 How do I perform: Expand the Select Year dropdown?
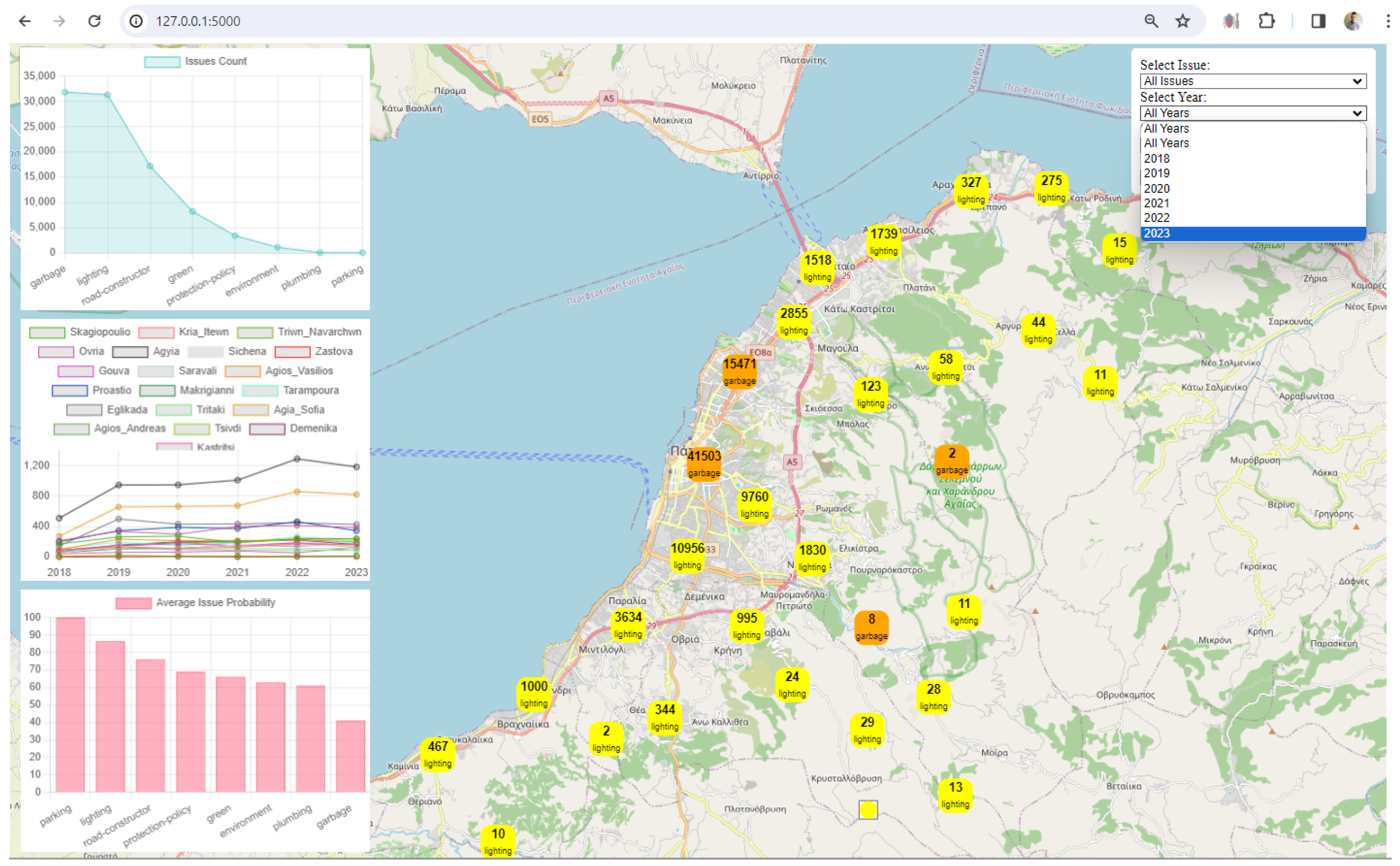pos(1253,113)
